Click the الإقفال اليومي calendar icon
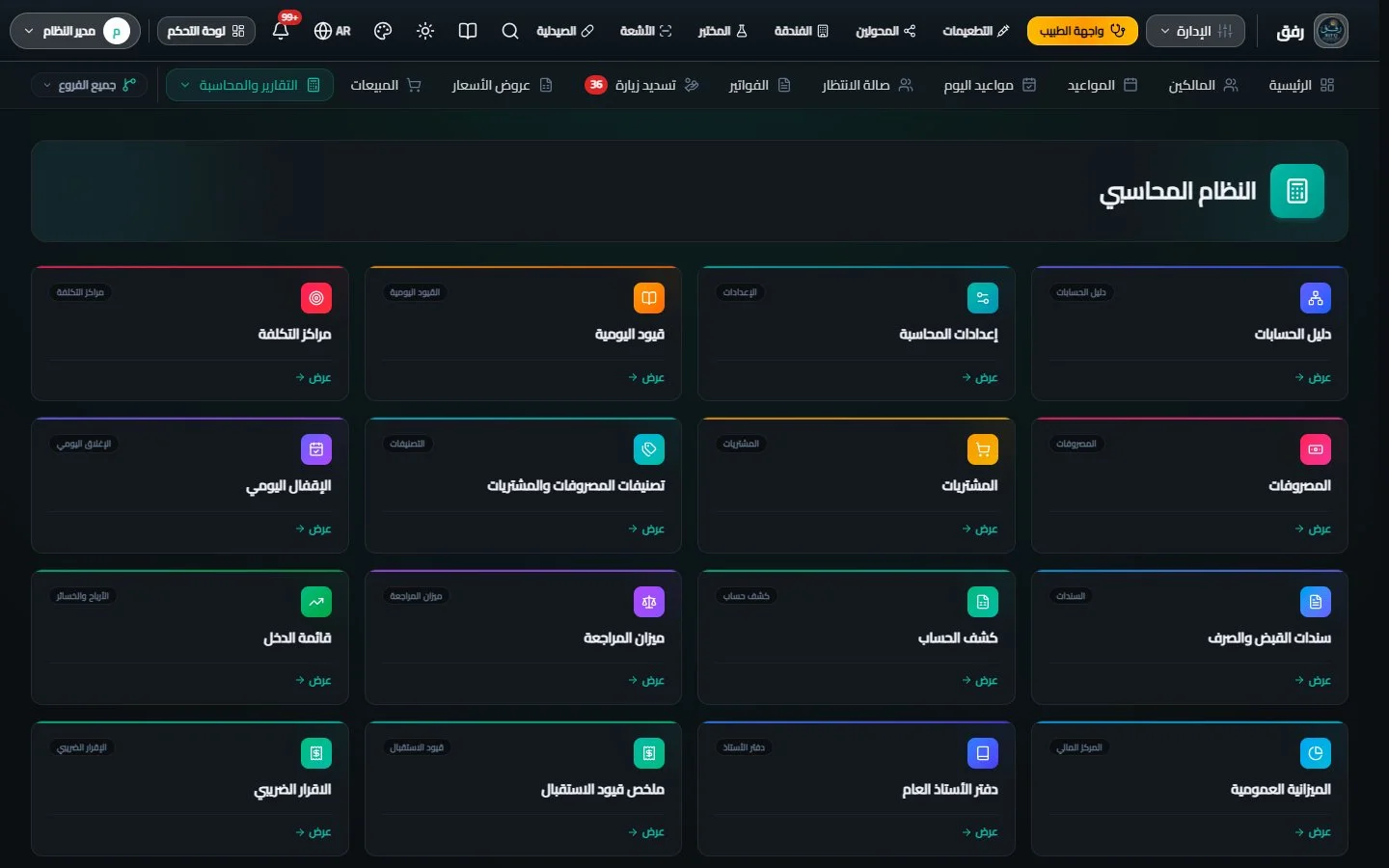This screenshot has width=1389, height=868. 316,449
